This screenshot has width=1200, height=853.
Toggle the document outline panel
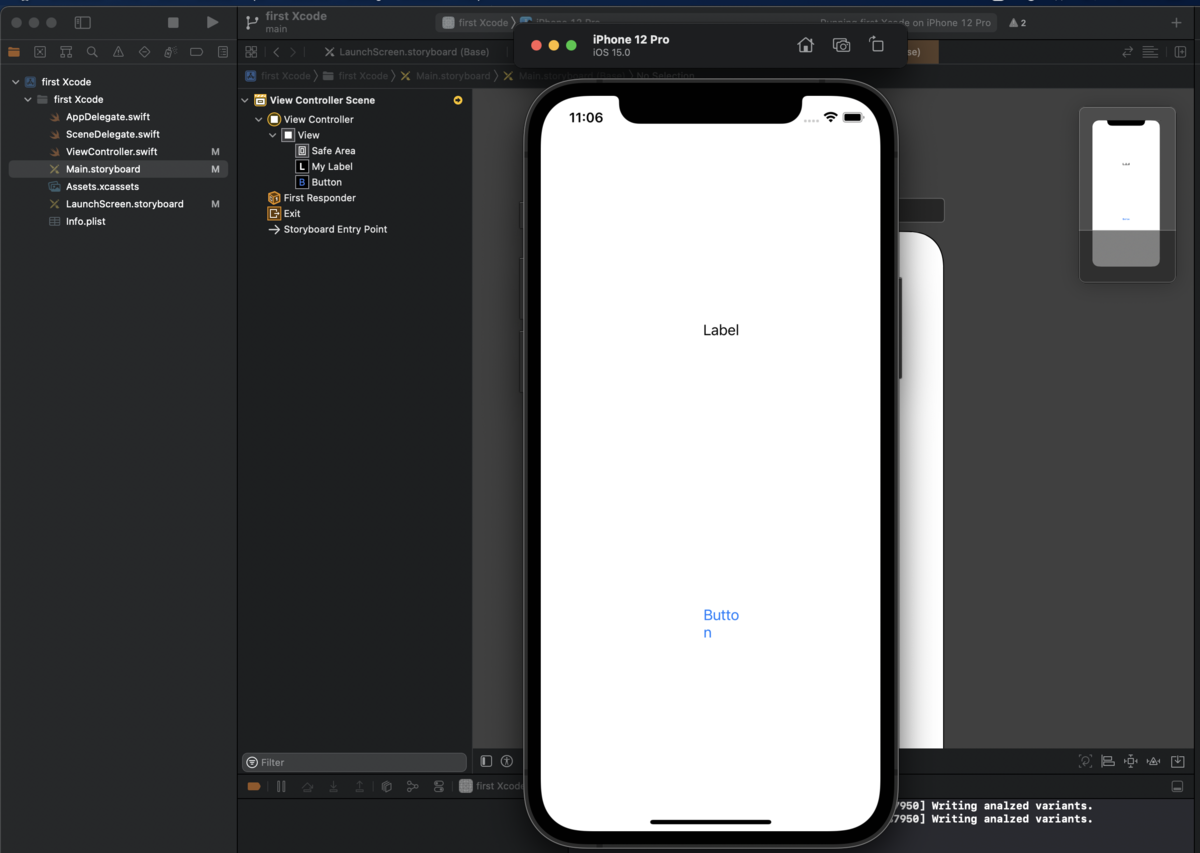486,761
